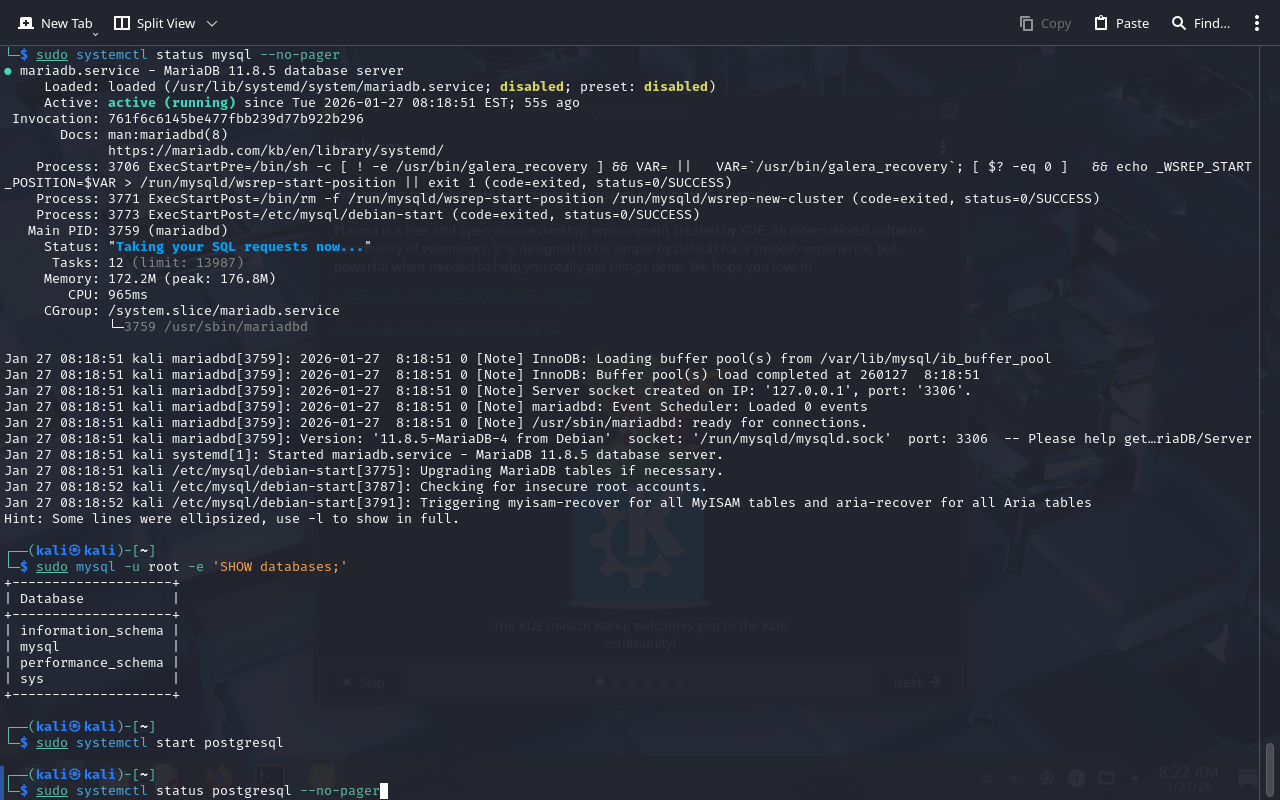Screen dimensions: 1280x800
Task: Click information_schema in the database table
Action: tap(91, 631)
